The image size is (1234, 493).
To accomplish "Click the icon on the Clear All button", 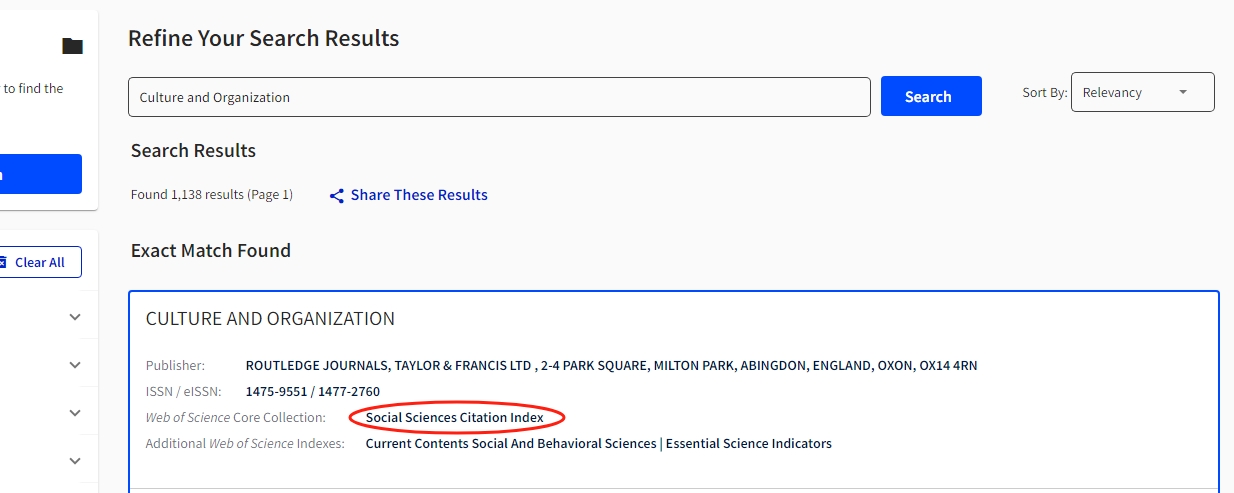I will pos(3,262).
